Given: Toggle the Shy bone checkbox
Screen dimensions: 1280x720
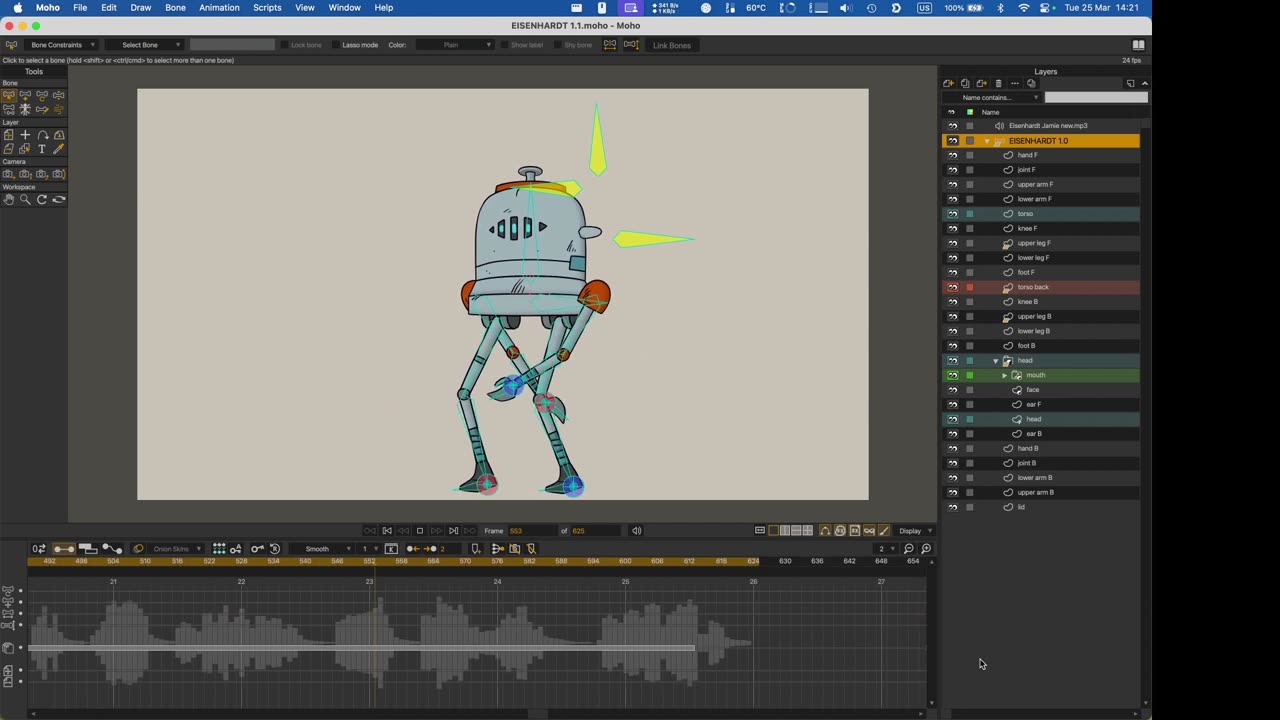Looking at the screenshot, I should (x=558, y=45).
